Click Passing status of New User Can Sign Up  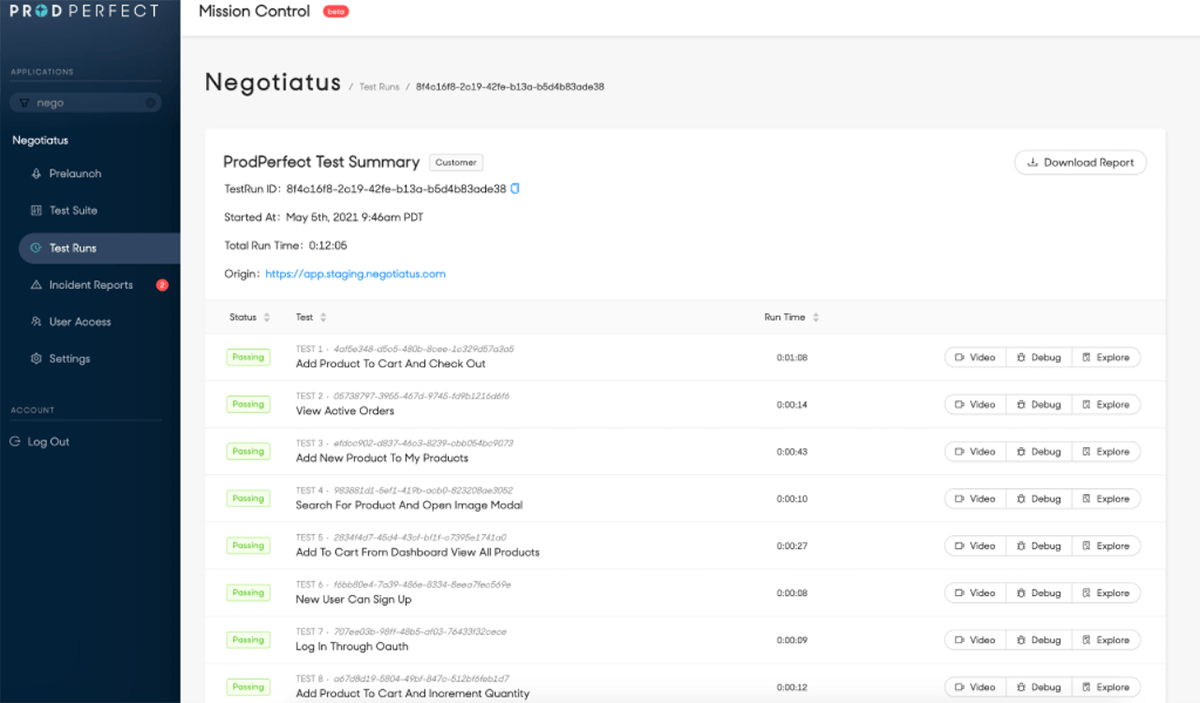point(248,592)
